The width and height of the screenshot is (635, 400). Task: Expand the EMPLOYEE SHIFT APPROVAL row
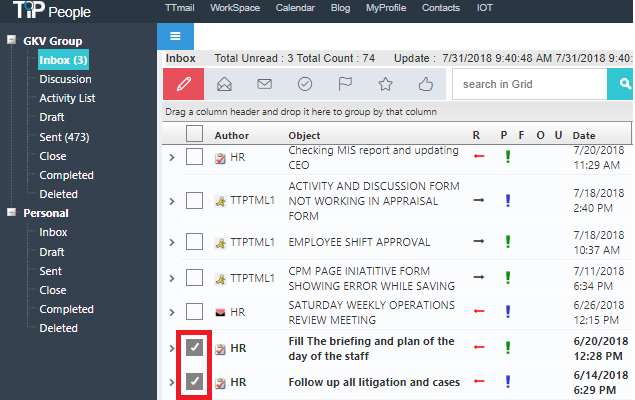click(x=172, y=242)
